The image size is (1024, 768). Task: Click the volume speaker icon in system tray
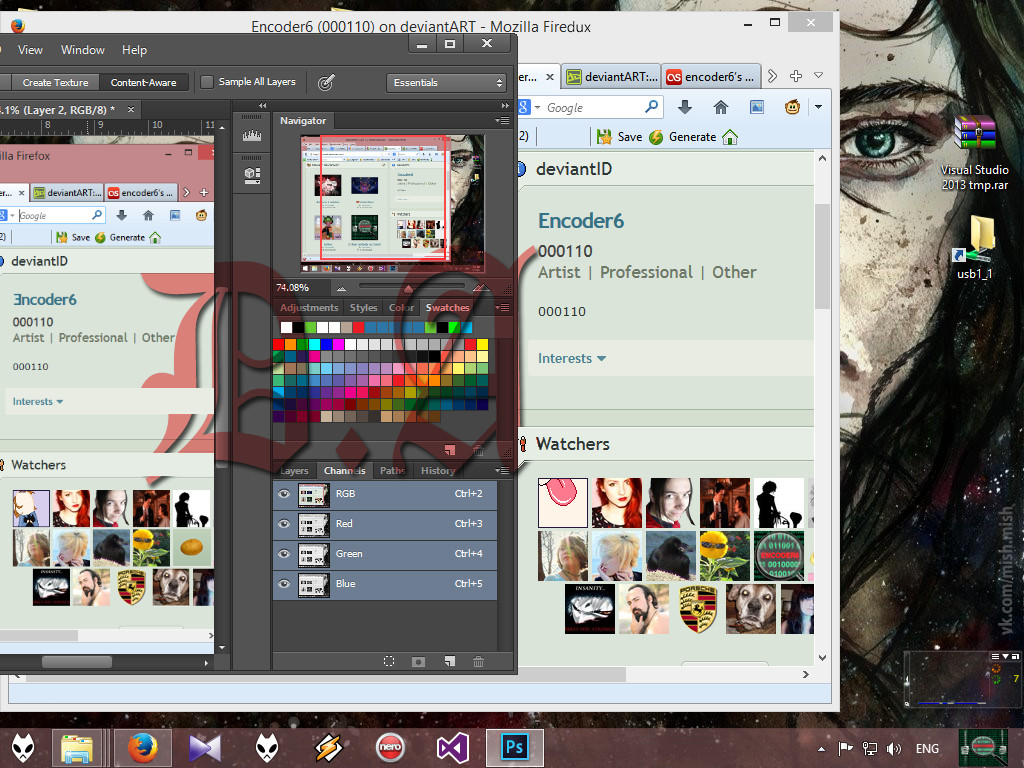pos(893,748)
